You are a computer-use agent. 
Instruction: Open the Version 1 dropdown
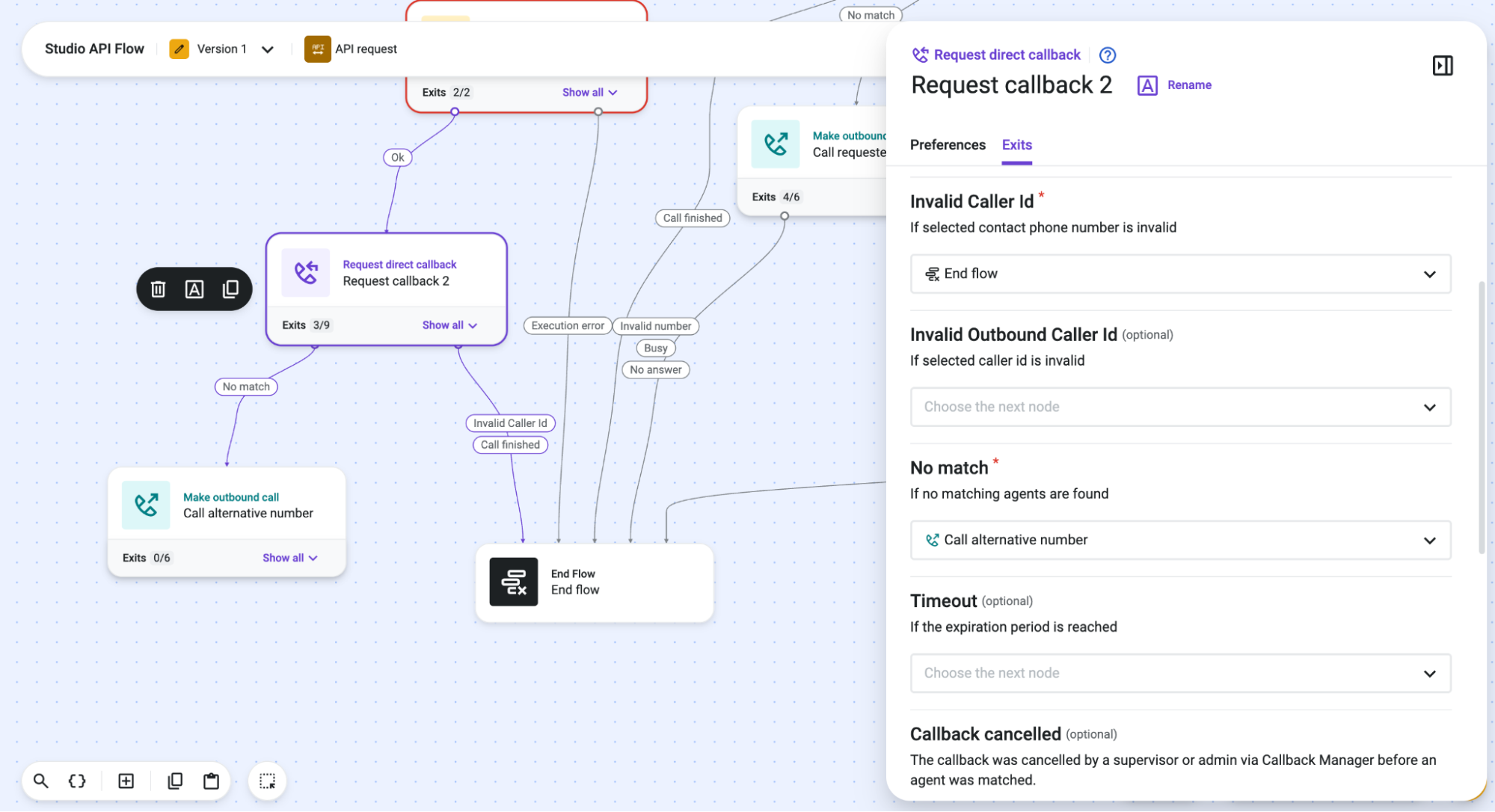tap(267, 49)
